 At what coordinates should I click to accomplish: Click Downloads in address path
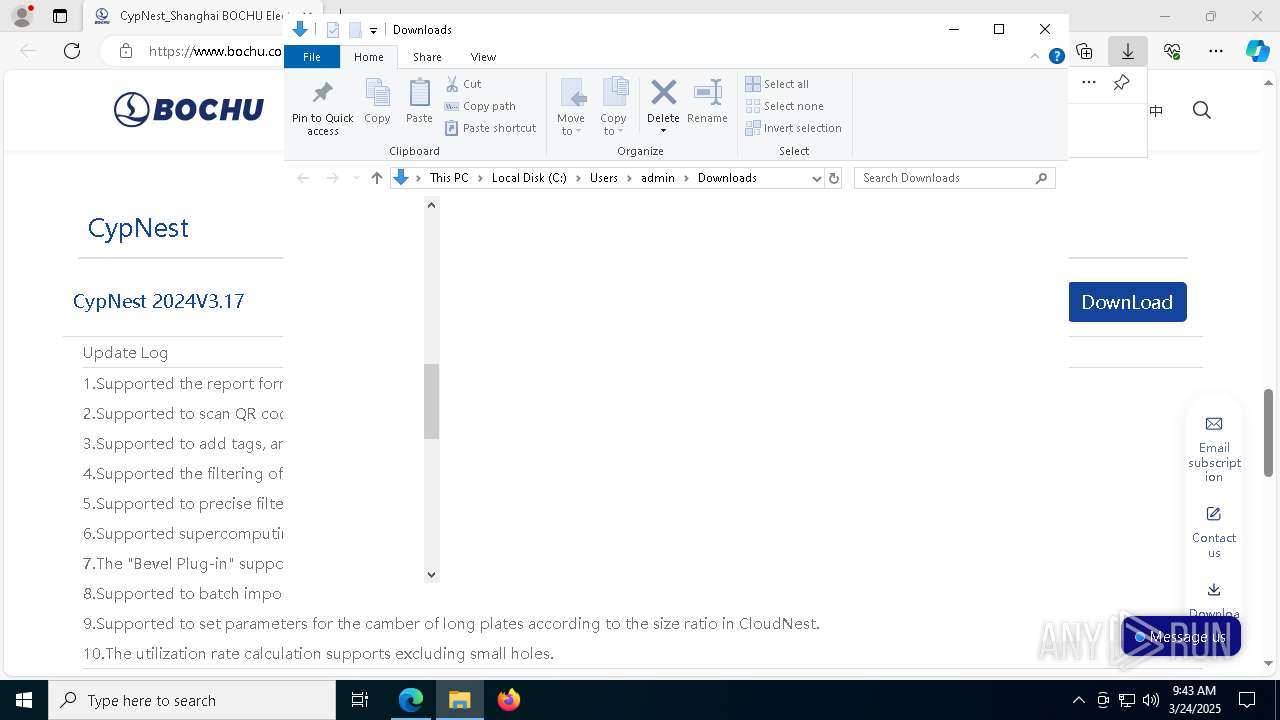[x=727, y=178]
